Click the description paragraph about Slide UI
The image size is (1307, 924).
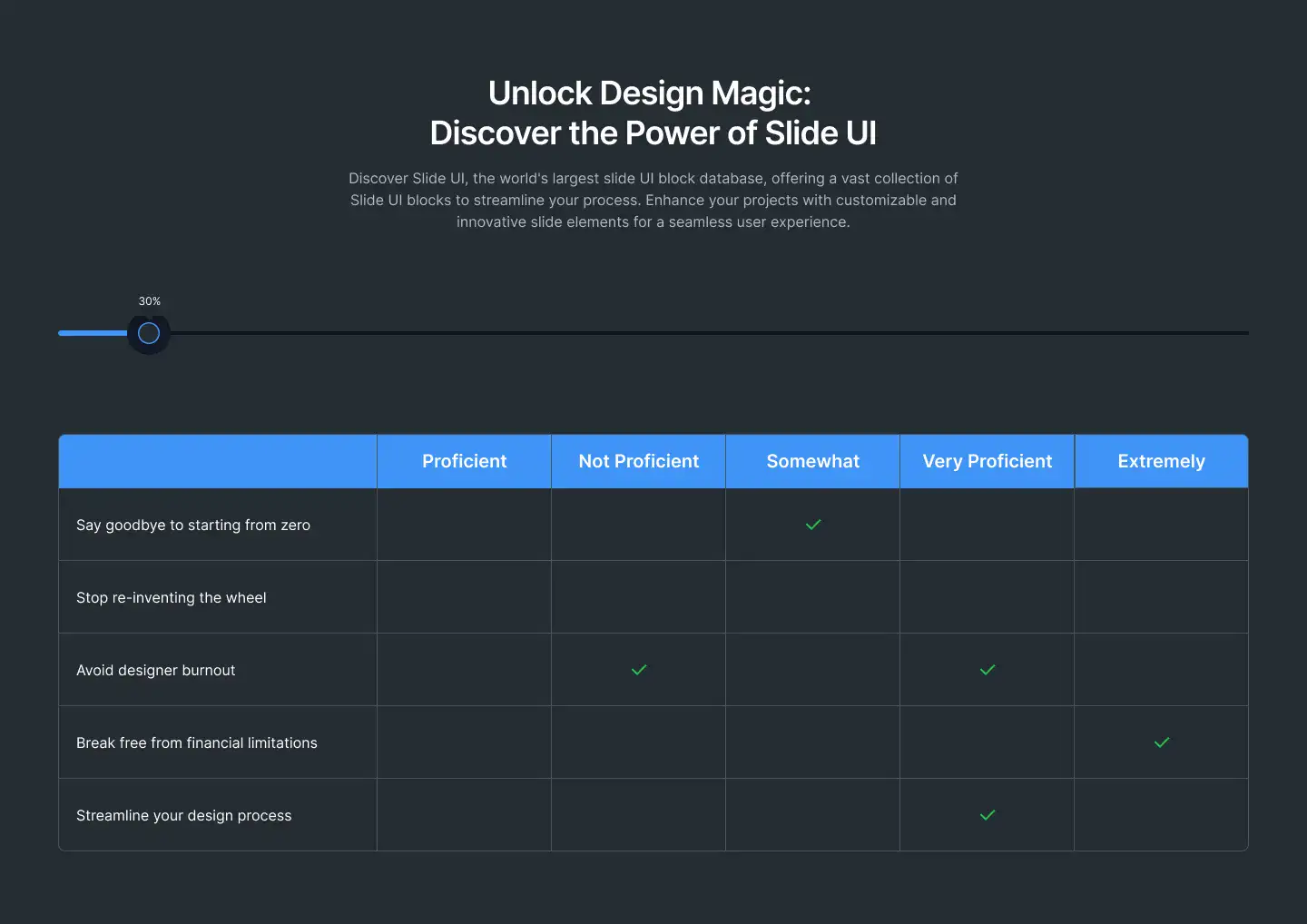click(653, 200)
